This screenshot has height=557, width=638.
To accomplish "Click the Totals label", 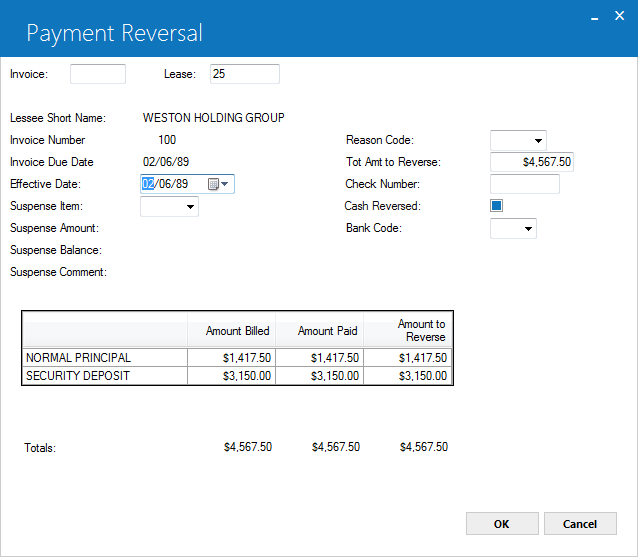I will click(x=40, y=448).
